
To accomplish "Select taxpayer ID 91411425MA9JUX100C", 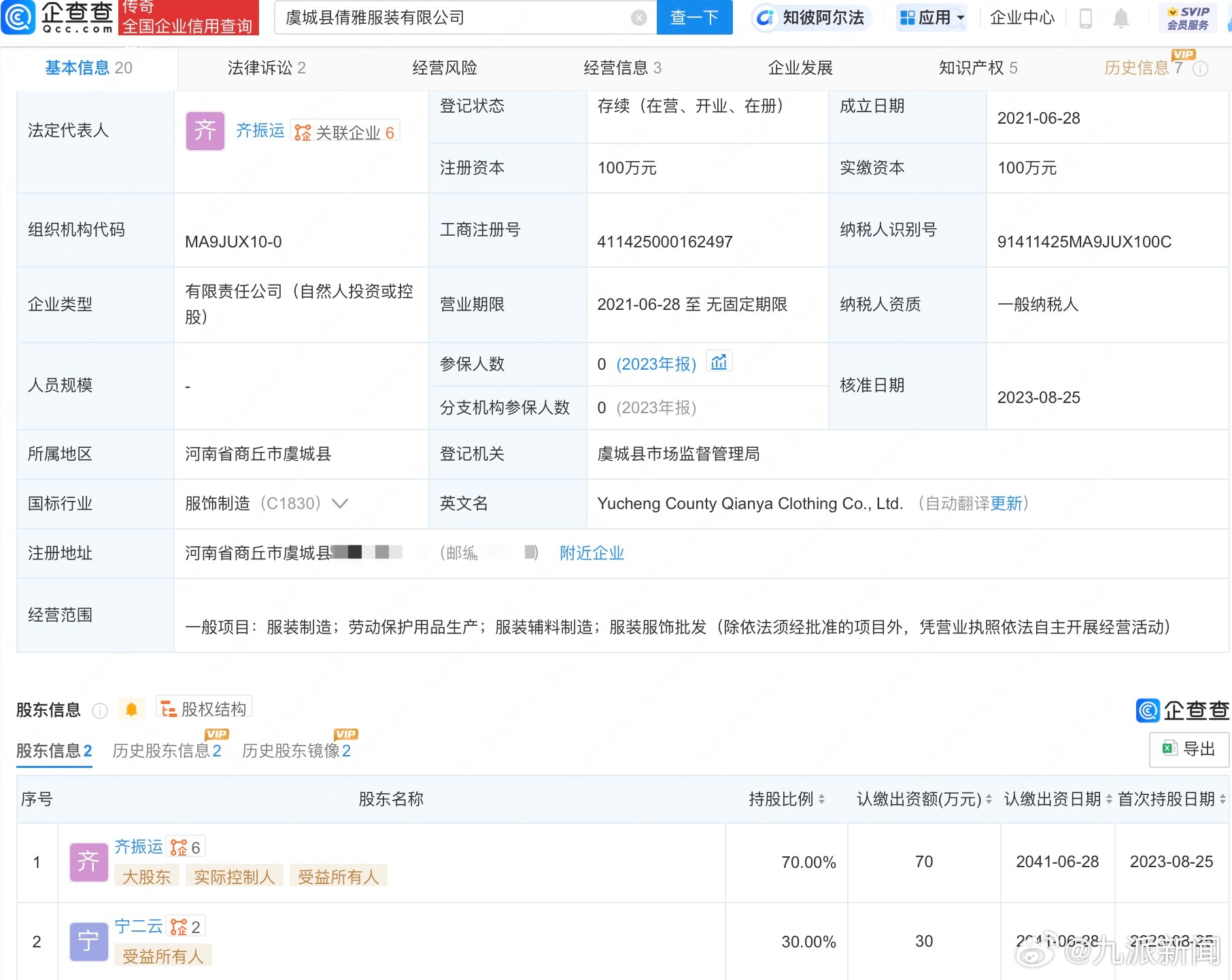I will click(x=1084, y=242).
